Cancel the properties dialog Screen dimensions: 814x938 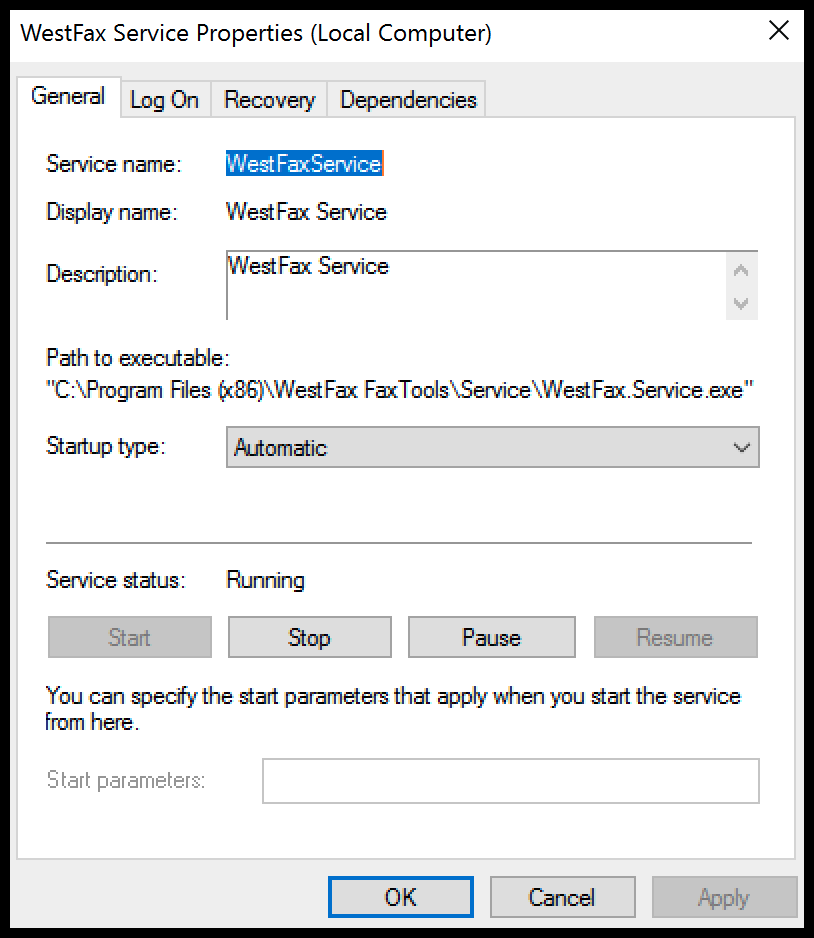562,896
